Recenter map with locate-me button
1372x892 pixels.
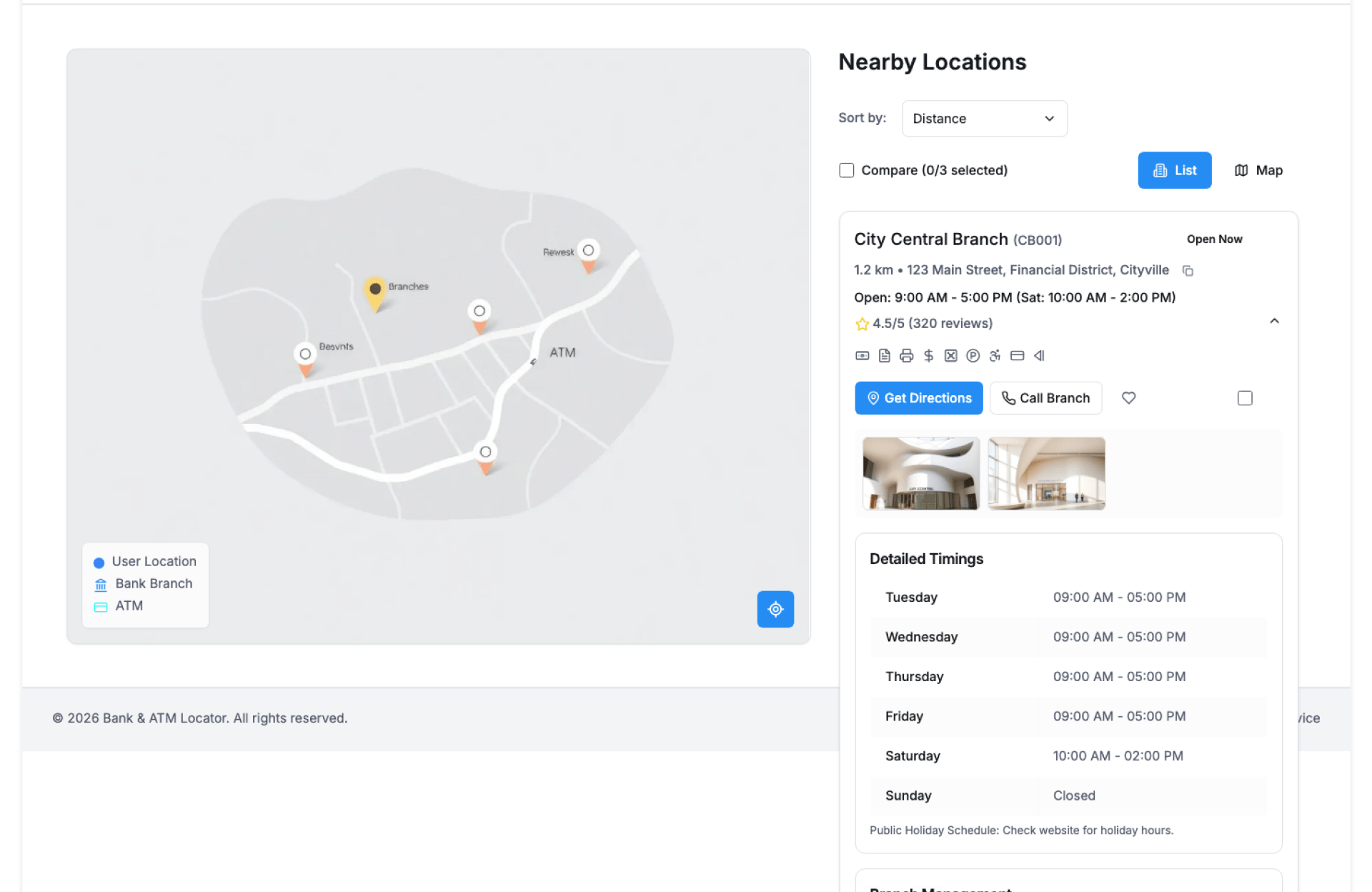(775, 609)
